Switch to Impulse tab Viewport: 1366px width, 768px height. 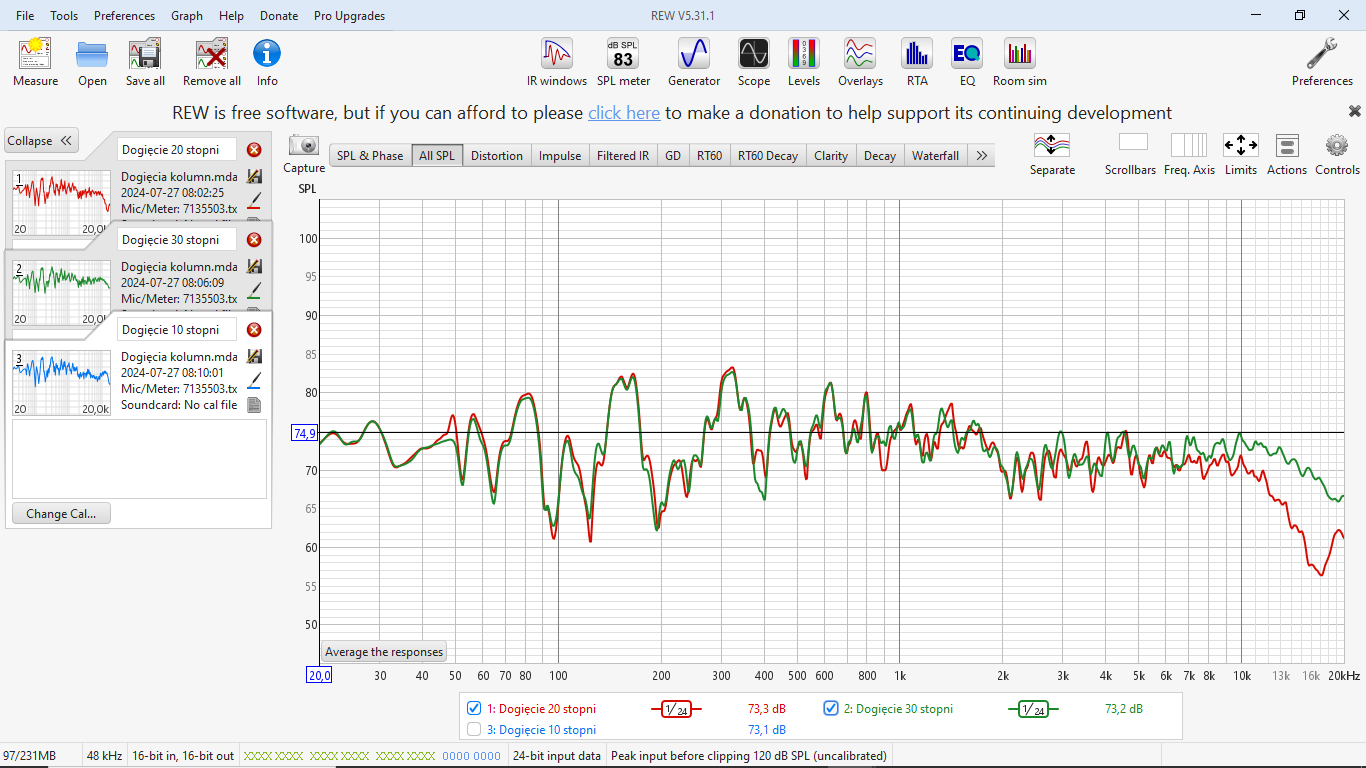pyautogui.click(x=560, y=155)
